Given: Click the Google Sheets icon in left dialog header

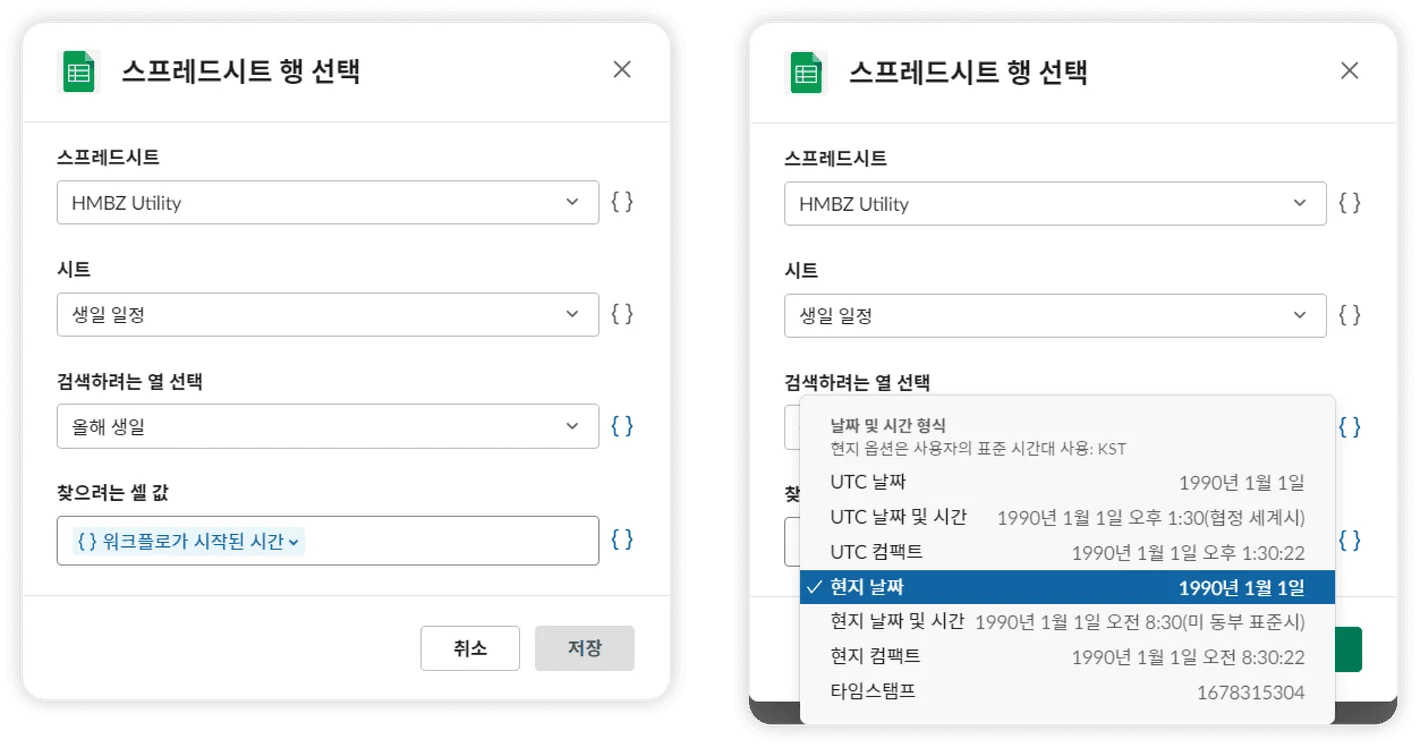Looking at the screenshot, I should 79,72.
